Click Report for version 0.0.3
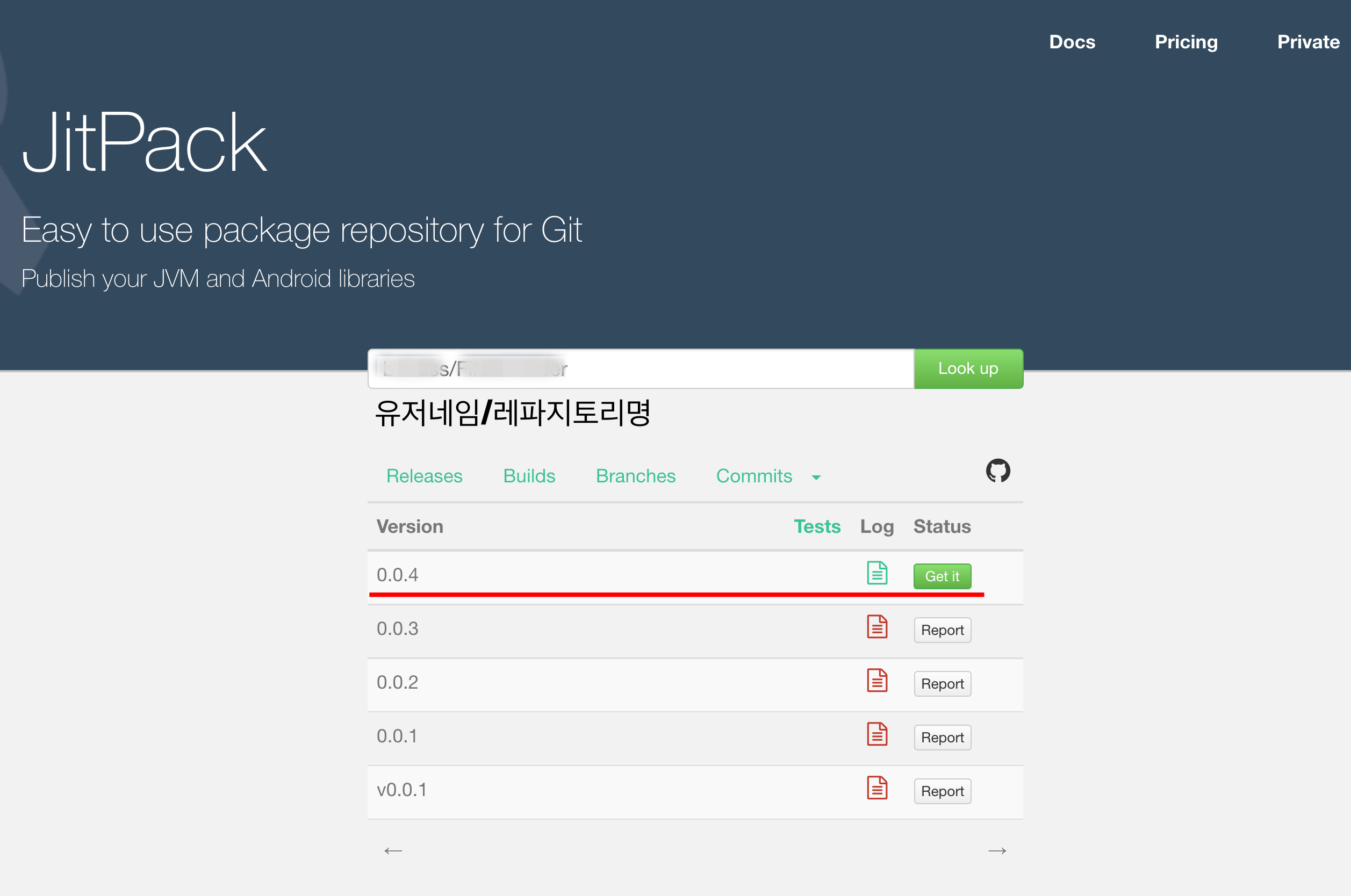Viewport: 1351px width, 896px height. tap(942, 630)
